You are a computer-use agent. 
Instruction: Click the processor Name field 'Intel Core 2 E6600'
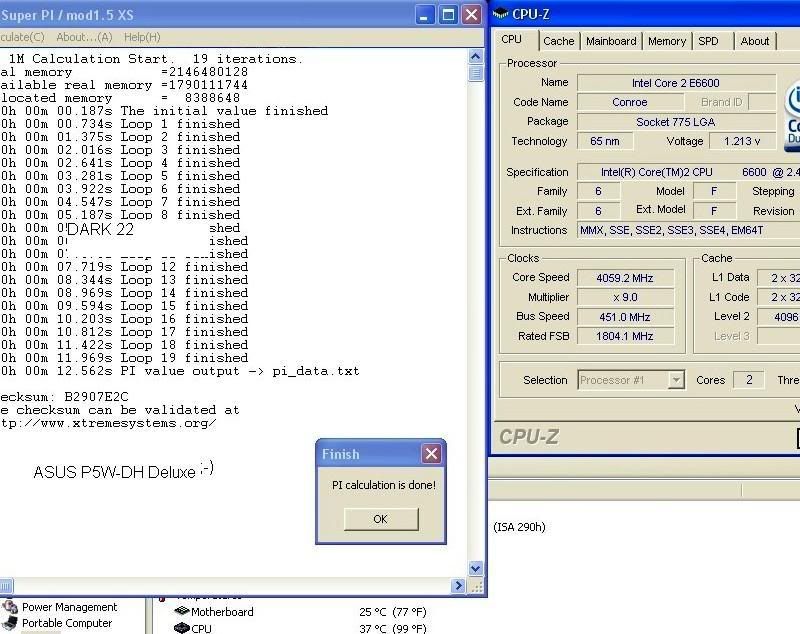(x=676, y=83)
